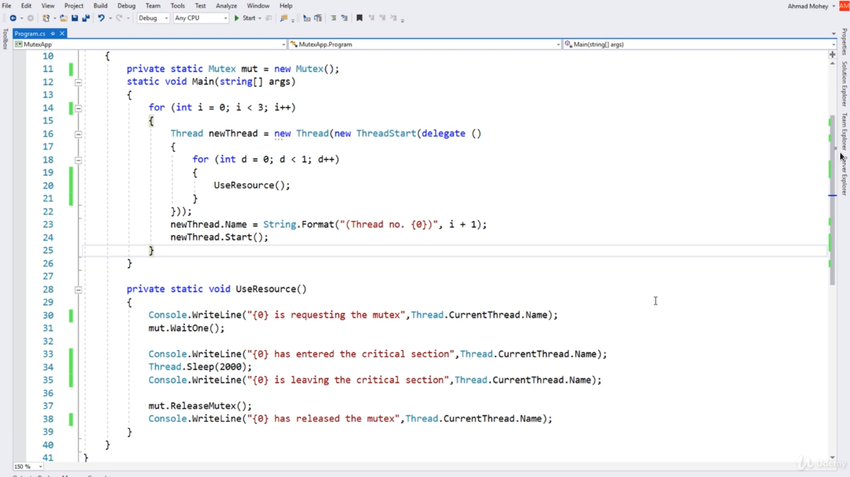Viewport: 850px width, 477px height.
Task: Open the Team Explorer side tab
Action: coord(844,131)
